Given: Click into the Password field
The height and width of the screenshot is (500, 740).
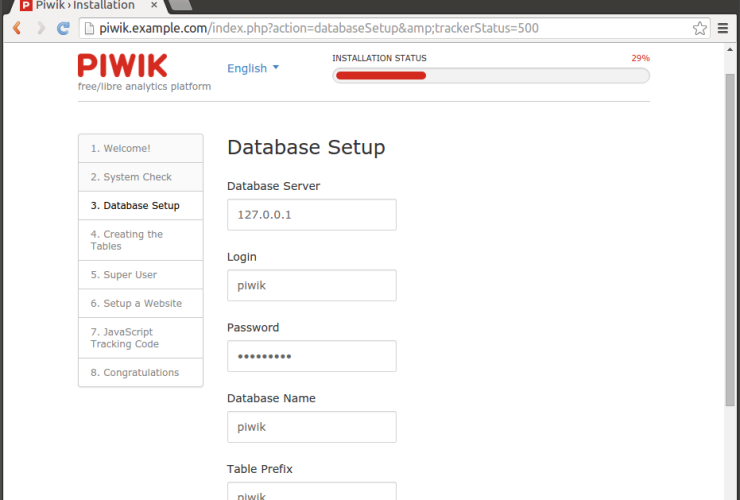Looking at the screenshot, I should 311,356.
